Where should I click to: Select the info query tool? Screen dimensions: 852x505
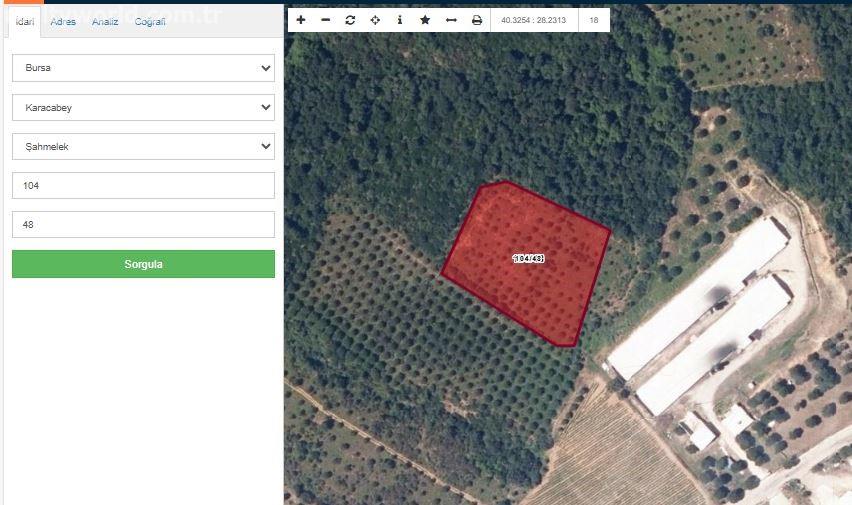[x=400, y=20]
